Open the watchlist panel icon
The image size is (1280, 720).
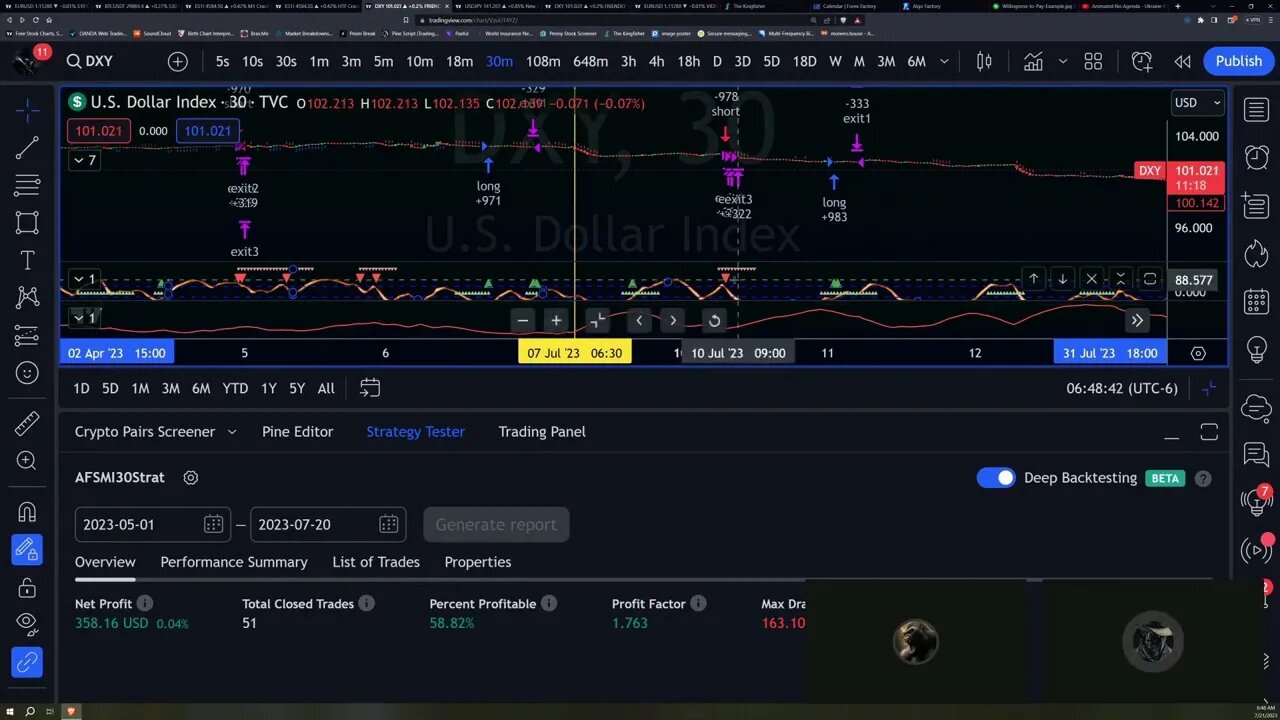pyautogui.click(x=1256, y=109)
